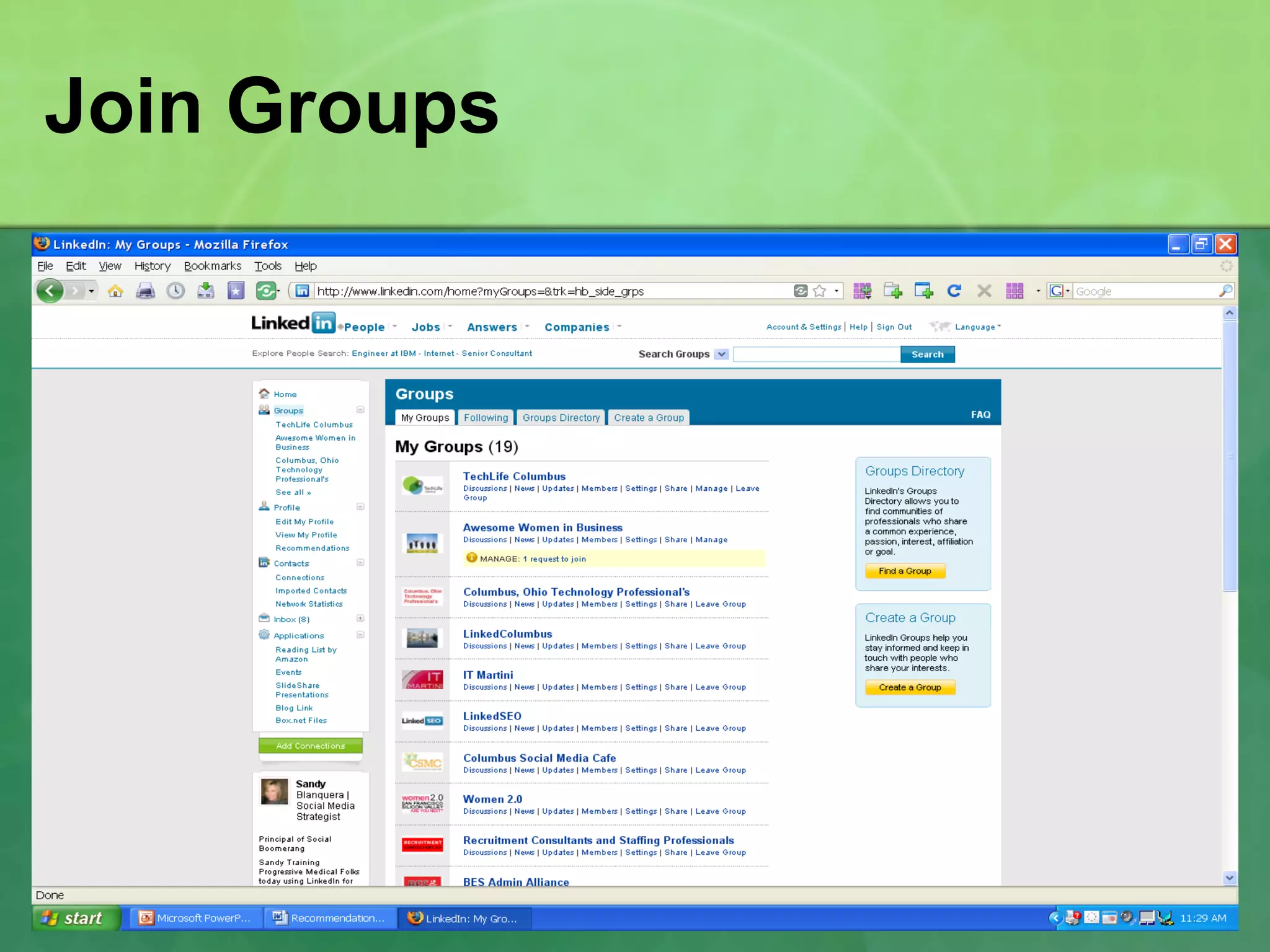1270x952 pixels.
Task: Click the Groups people icon in sidebar
Action: [264, 410]
